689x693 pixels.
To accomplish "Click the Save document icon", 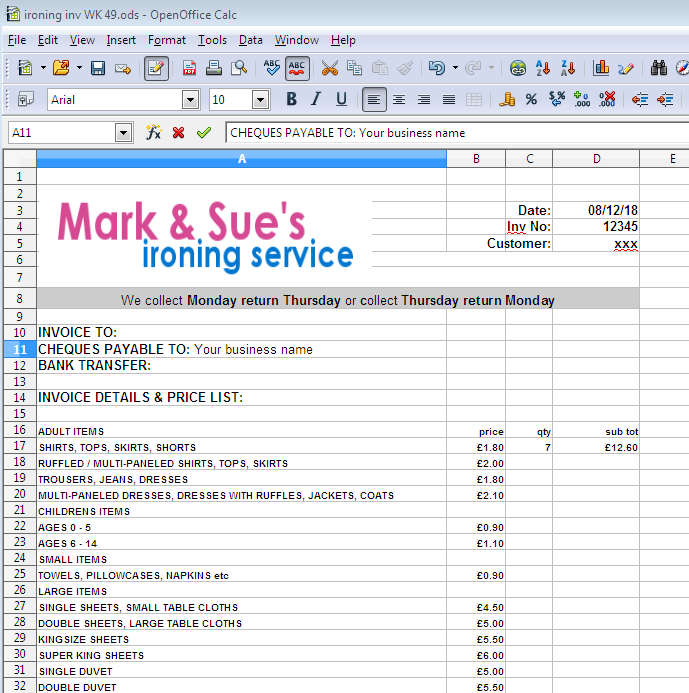I will point(98,68).
